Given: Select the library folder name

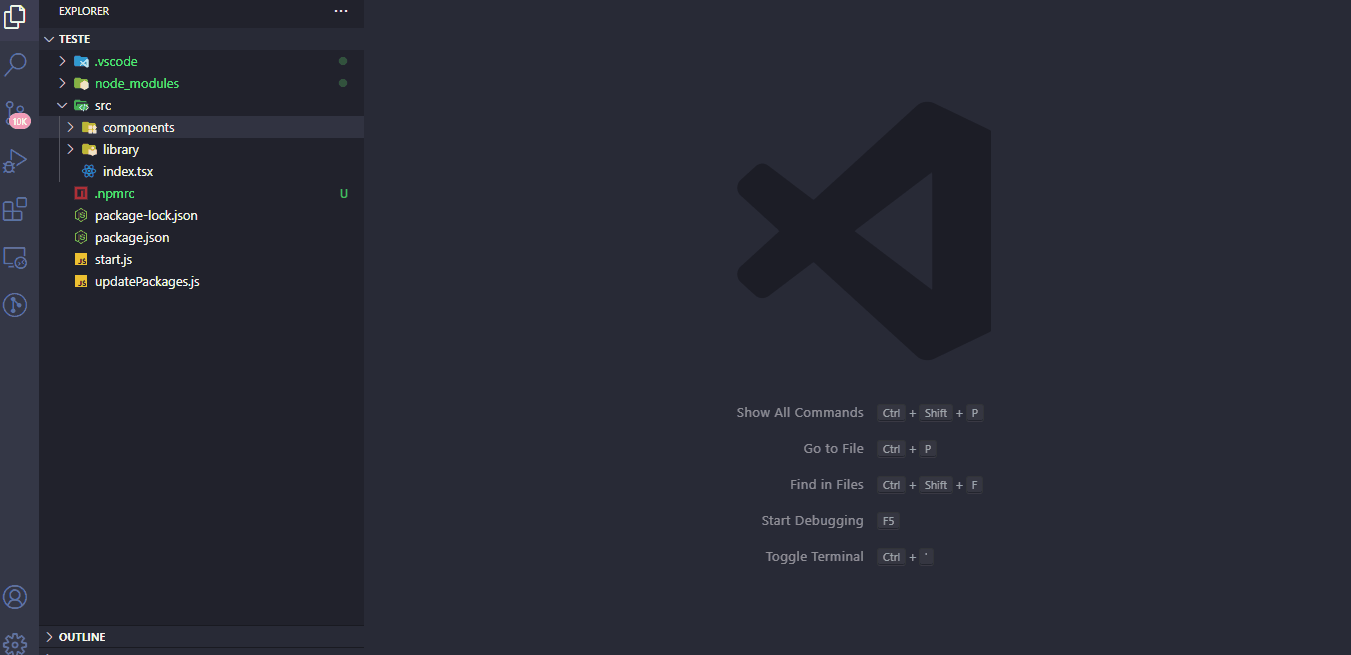Looking at the screenshot, I should (x=121, y=149).
